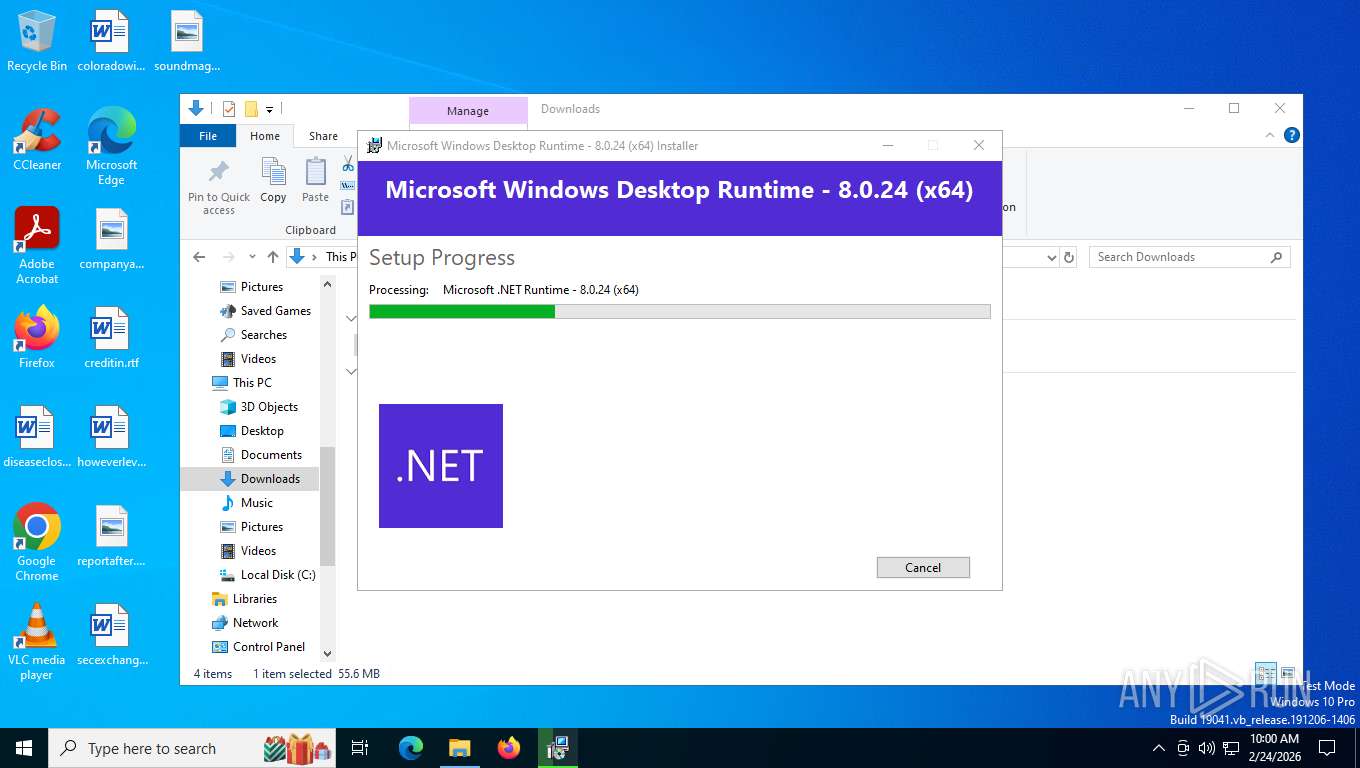Screen dimensions: 1360x768
Task: Switch to details view layout icon
Action: point(1265,673)
